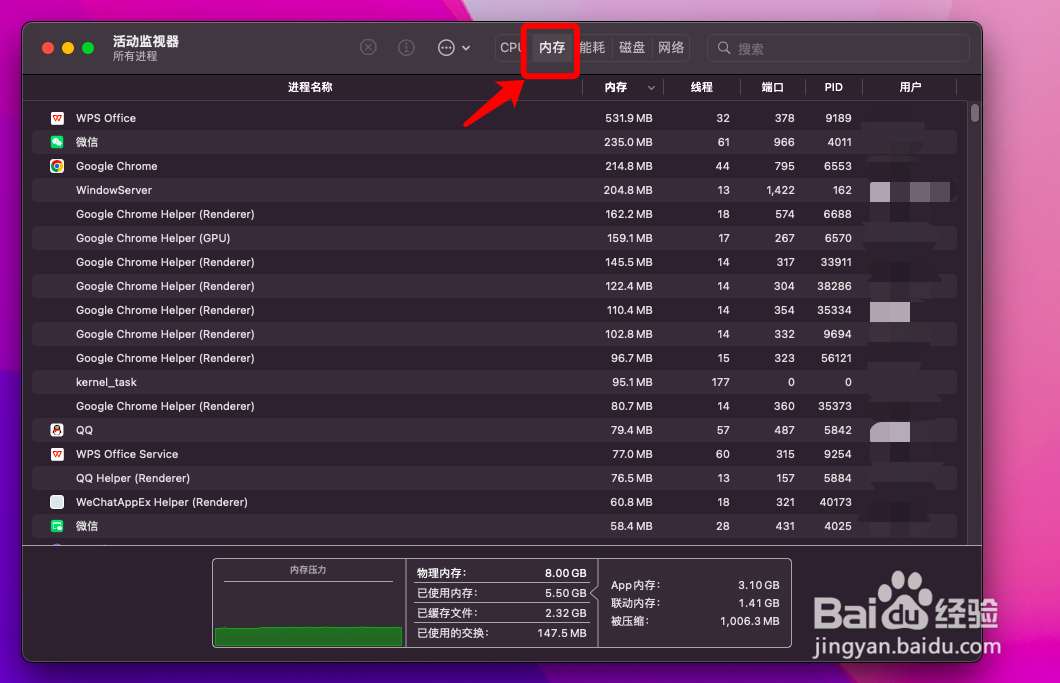Select Chrome Helper (Renderer) with PID 6688
1060x683 pixels.
point(494,214)
